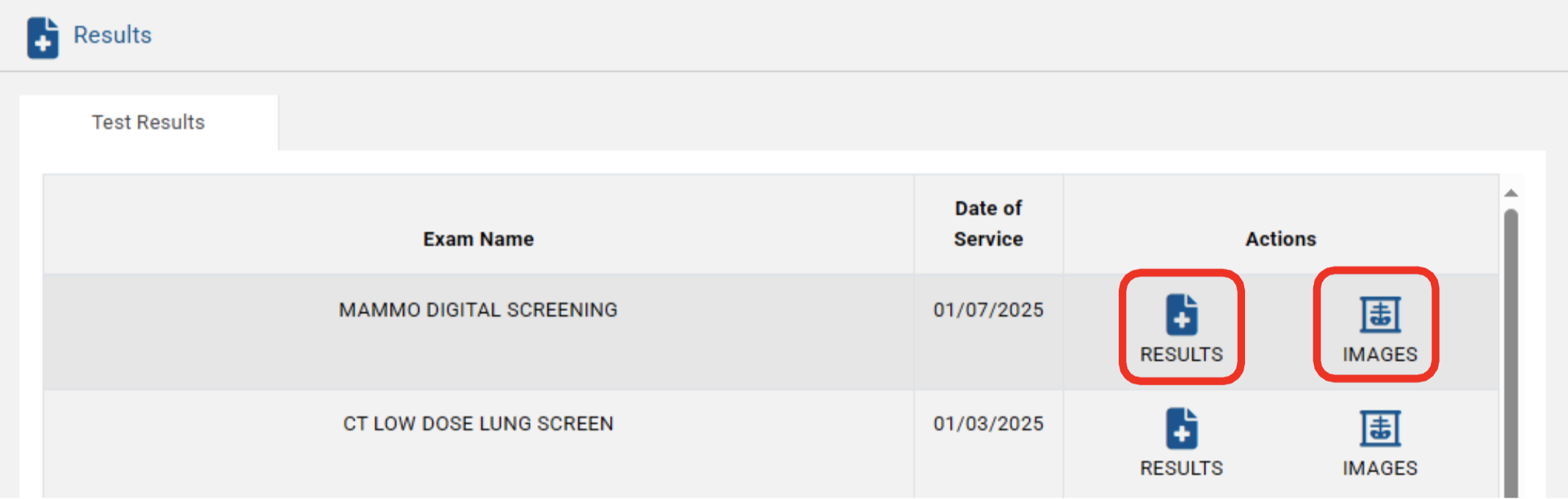The image size is (1568, 499).
Task: Click the Exam Name column header
Action: point(479,239)
